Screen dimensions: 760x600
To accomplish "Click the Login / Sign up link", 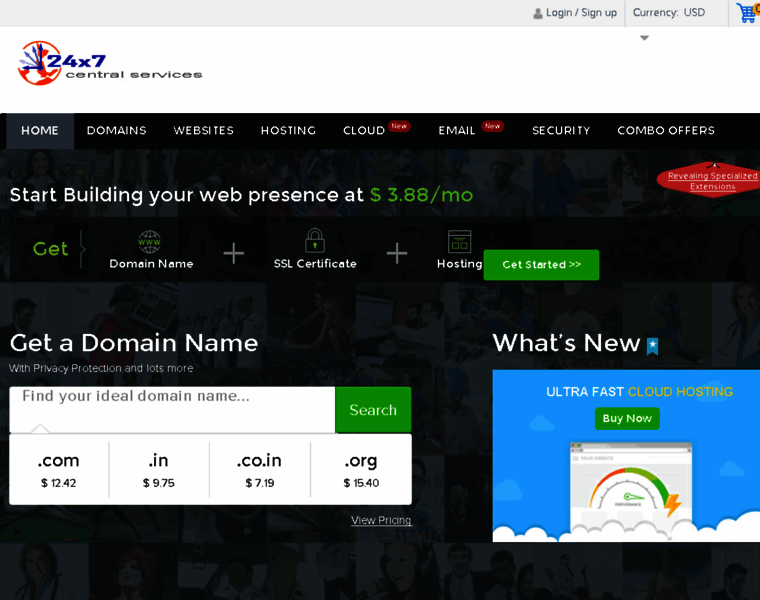I will pos(581,13).
